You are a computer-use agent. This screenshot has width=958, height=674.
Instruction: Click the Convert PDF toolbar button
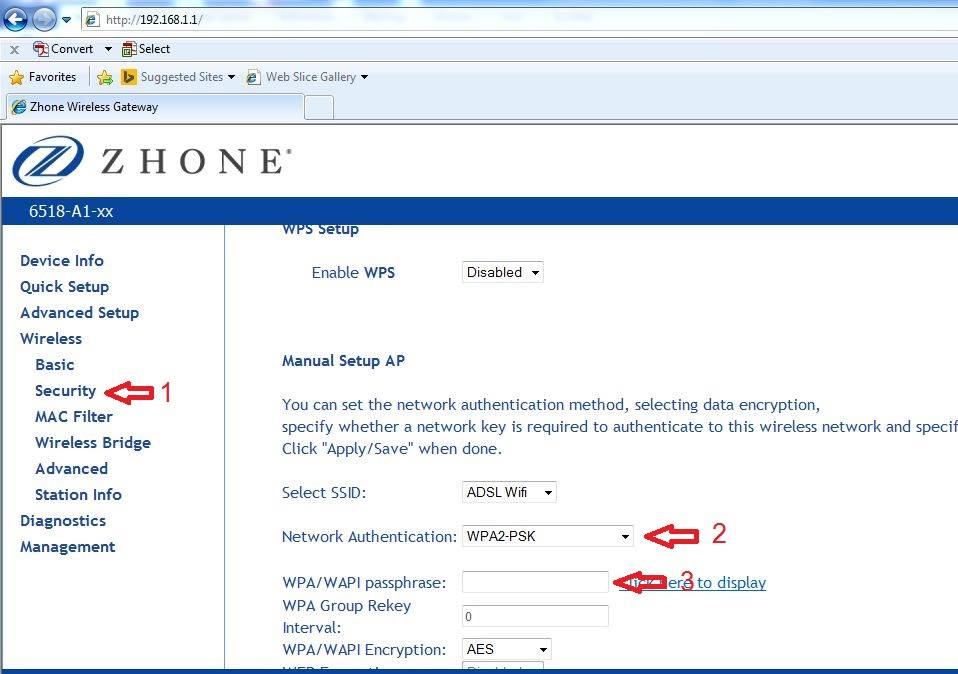click(64, 49)
